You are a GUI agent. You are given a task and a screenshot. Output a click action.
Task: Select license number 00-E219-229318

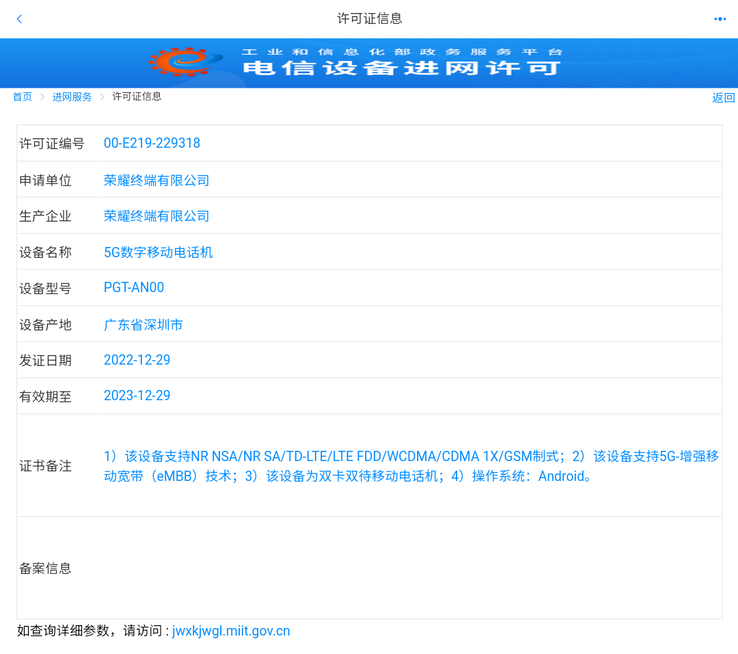152,144
